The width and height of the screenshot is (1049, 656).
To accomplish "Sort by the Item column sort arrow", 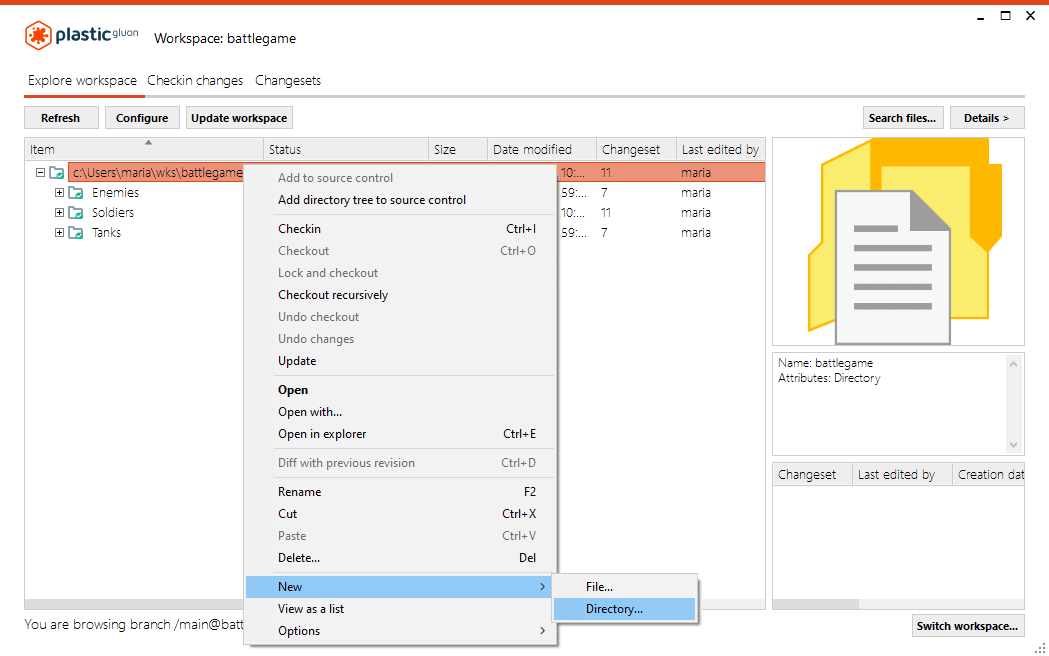I will (149, 142).
